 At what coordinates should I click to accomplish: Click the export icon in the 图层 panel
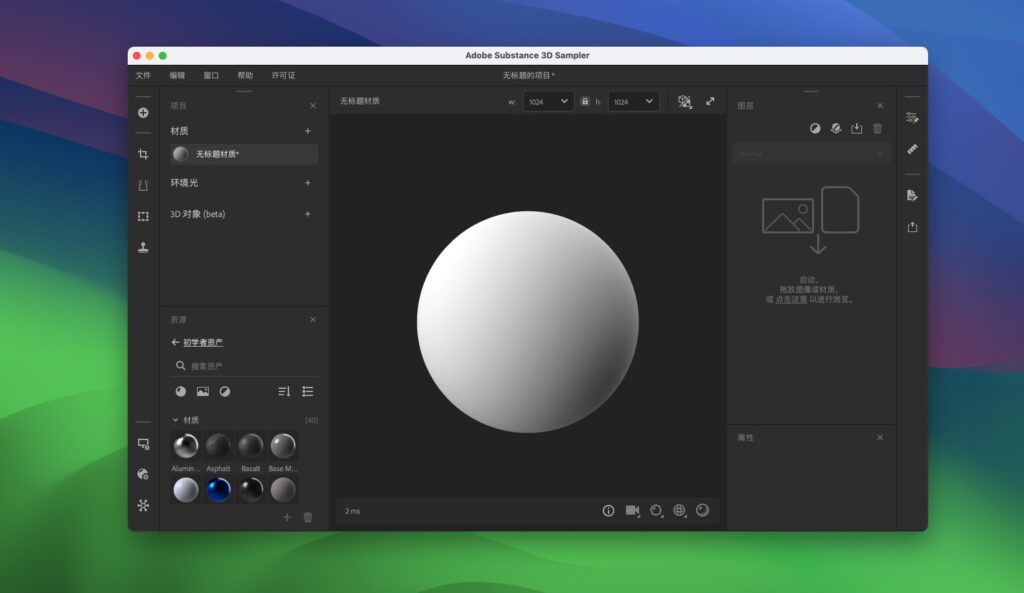point(857,129)
